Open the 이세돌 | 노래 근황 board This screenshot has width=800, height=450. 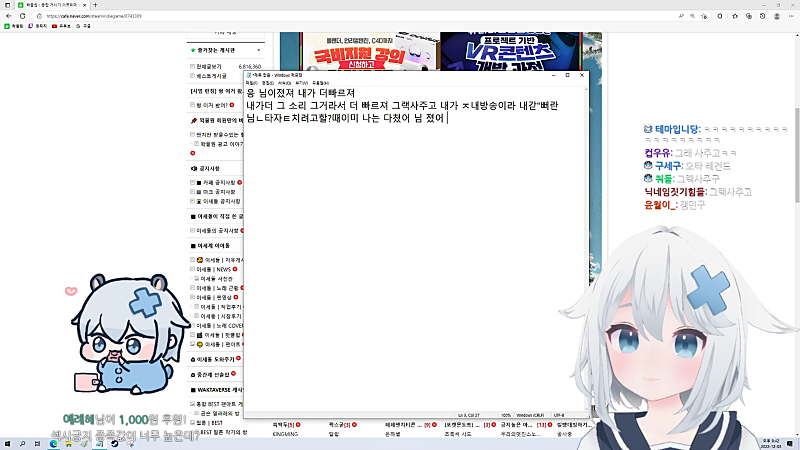(218, 288)
